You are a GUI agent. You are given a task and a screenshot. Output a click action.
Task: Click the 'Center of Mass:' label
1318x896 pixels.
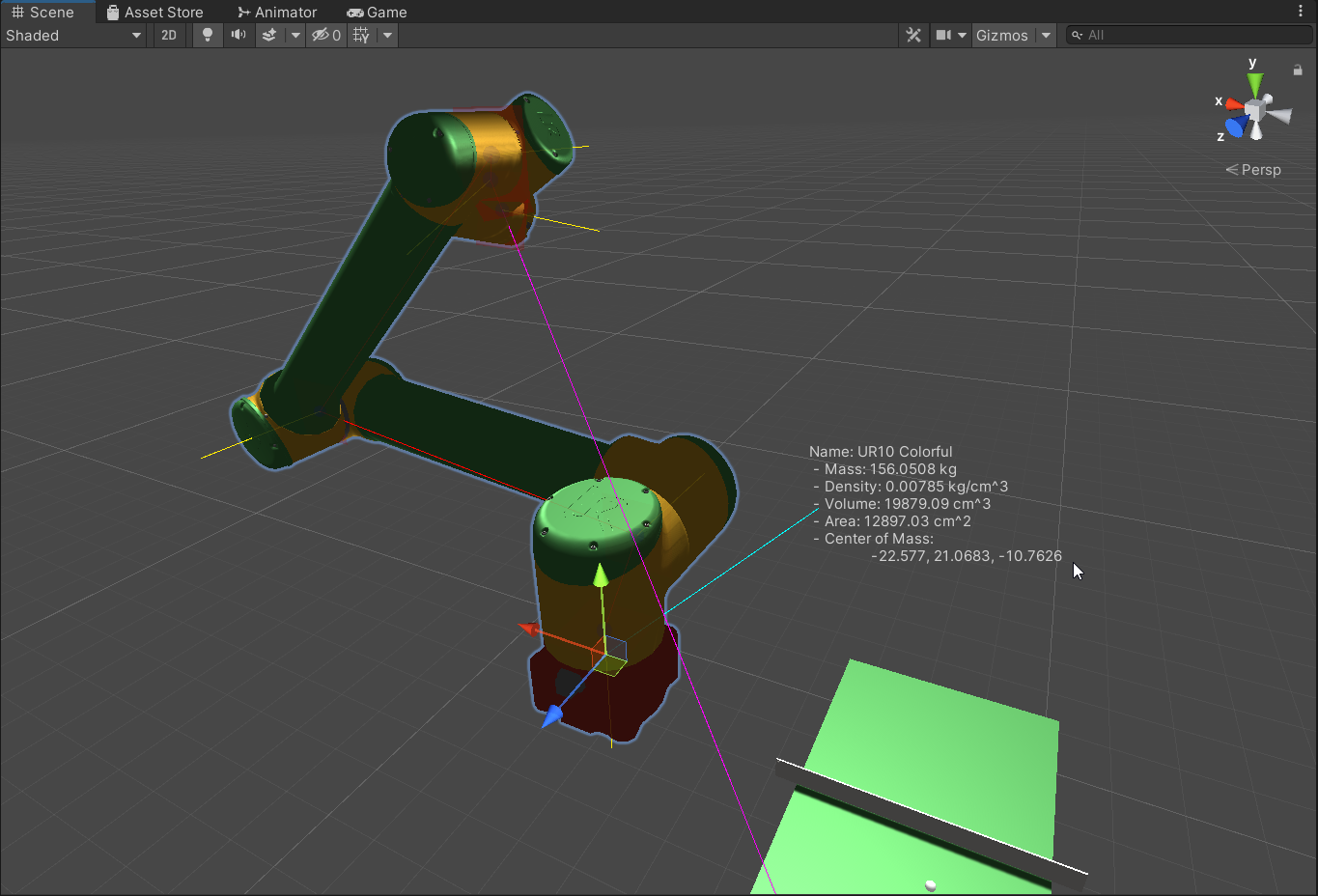879,539
